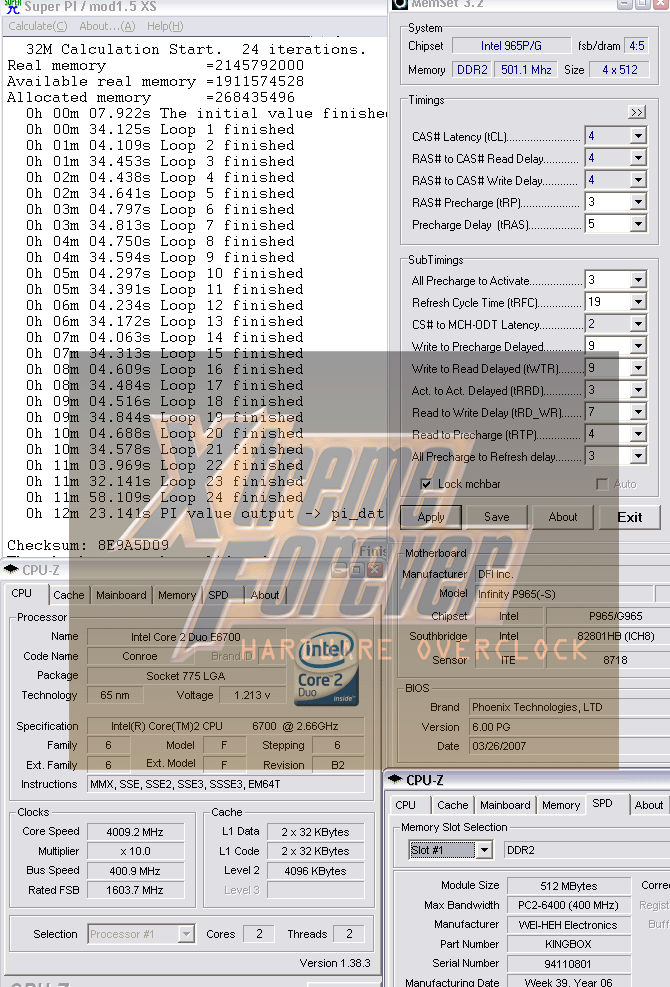The width and height of the screenshot is (670, 987).
Task: Toggle the Lock mchbar checkbox
Action: (426, 484)
